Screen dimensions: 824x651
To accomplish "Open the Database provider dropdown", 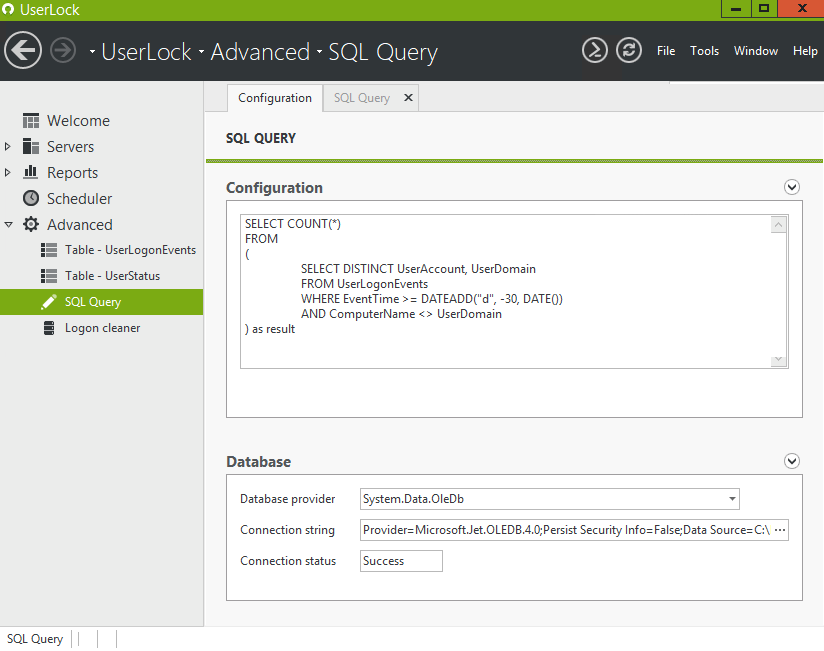I will (732, 499).
